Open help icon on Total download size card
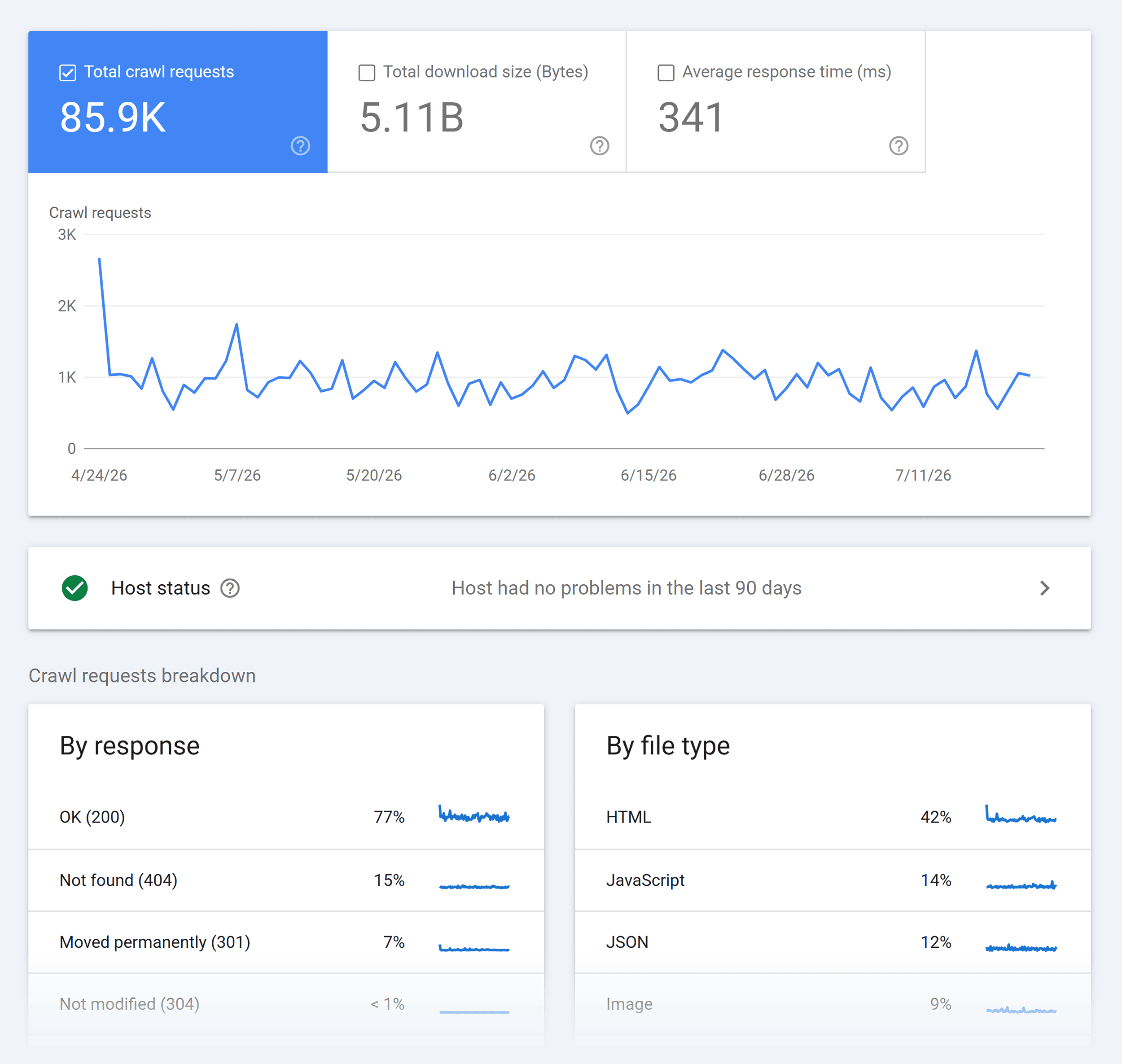The height and width of the screenshot is (1064, 1122). 600,146
